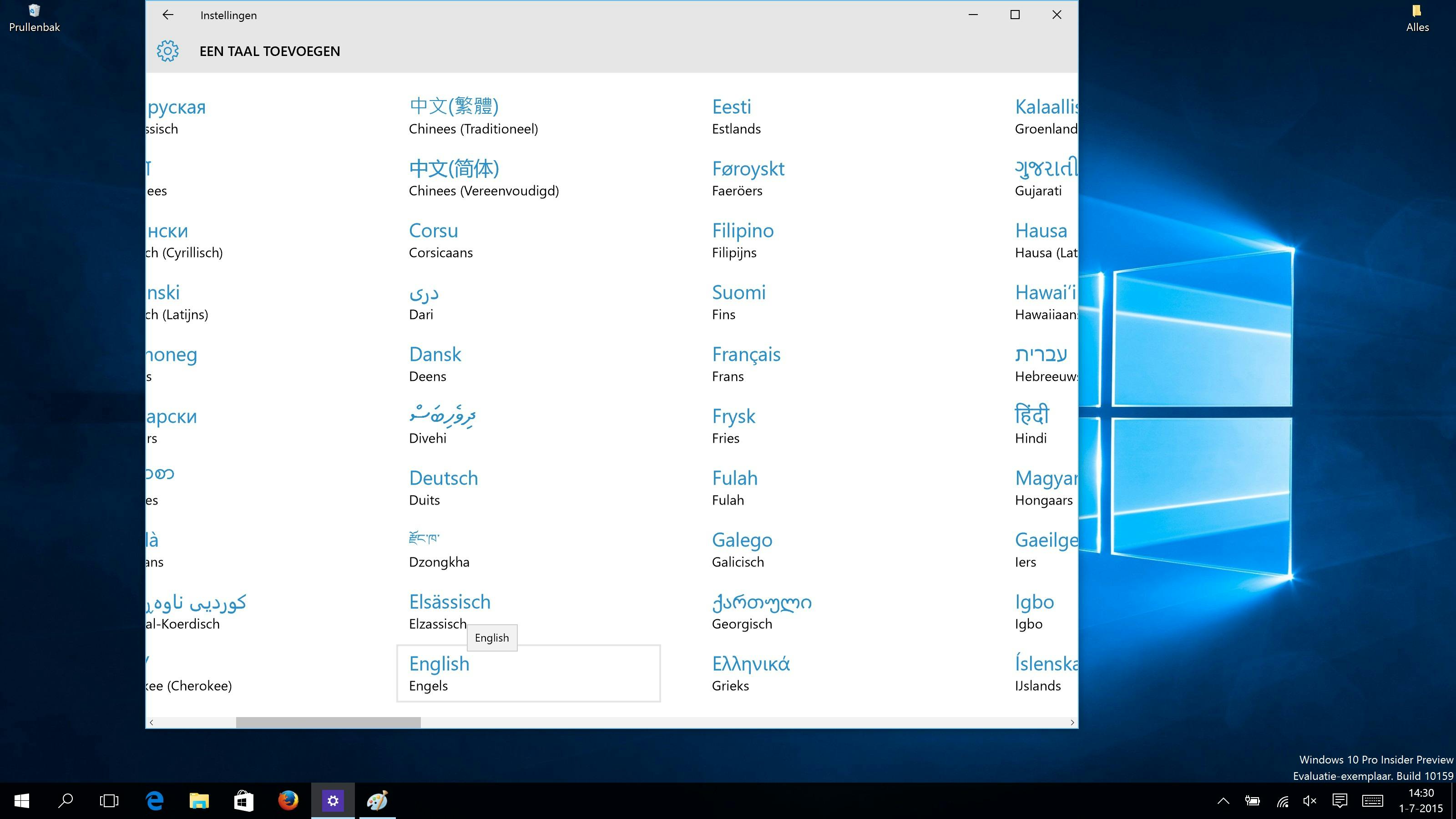
Task: Click the Task View taskbar icon
Action: (x=109, y=801)
